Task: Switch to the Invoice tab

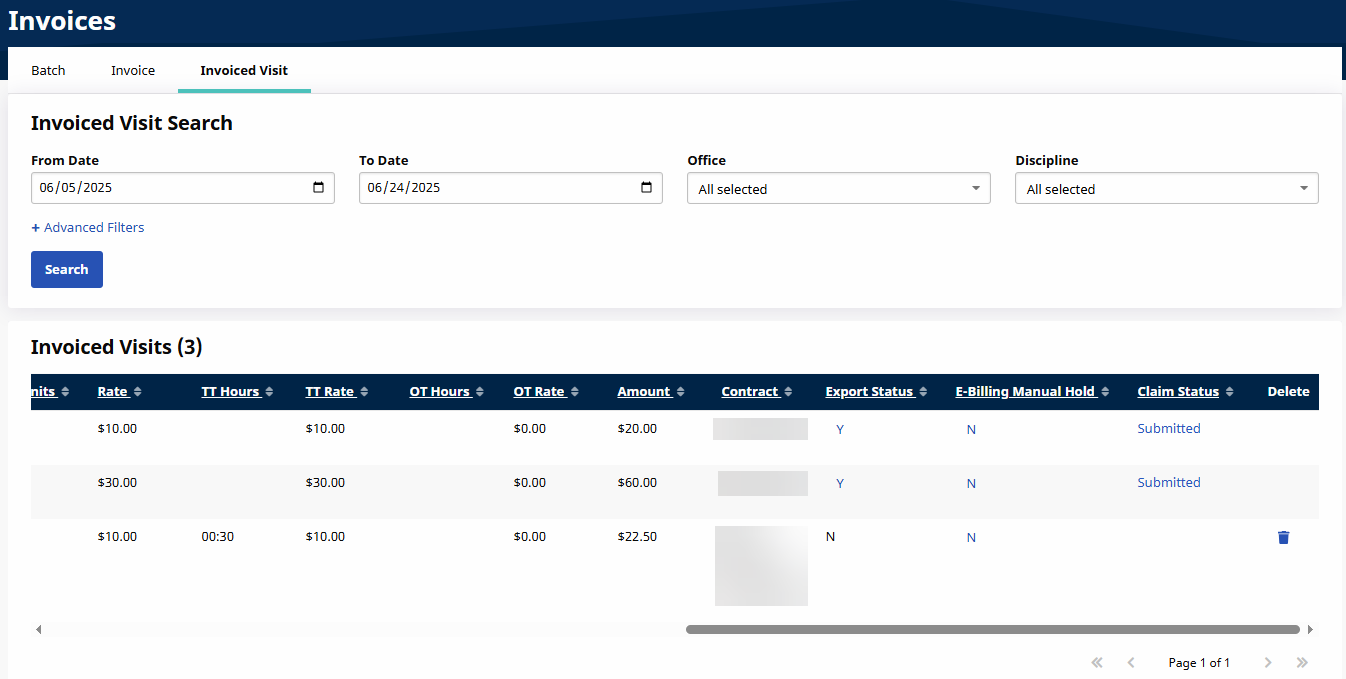Action: pos(133,71)
